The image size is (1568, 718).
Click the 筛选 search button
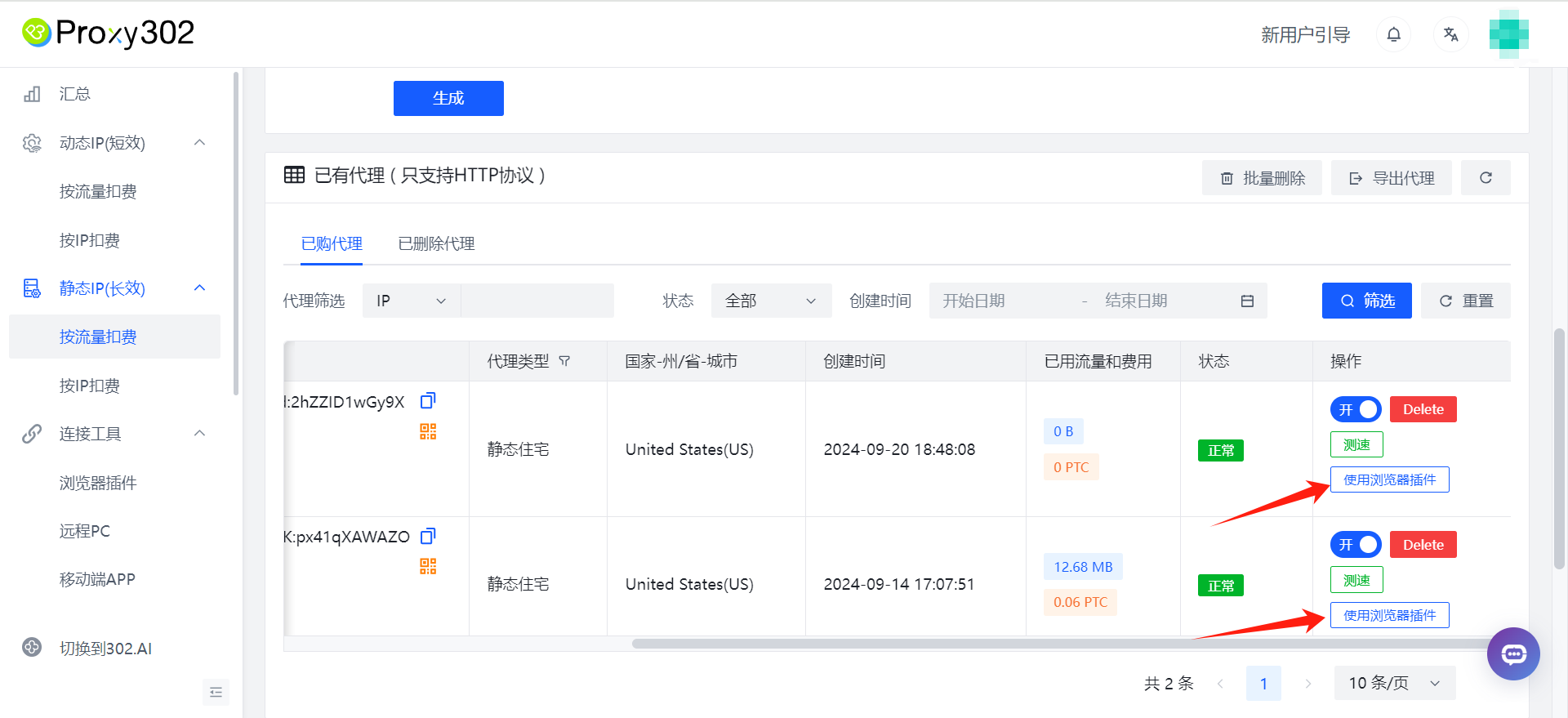click(1367, 301)
